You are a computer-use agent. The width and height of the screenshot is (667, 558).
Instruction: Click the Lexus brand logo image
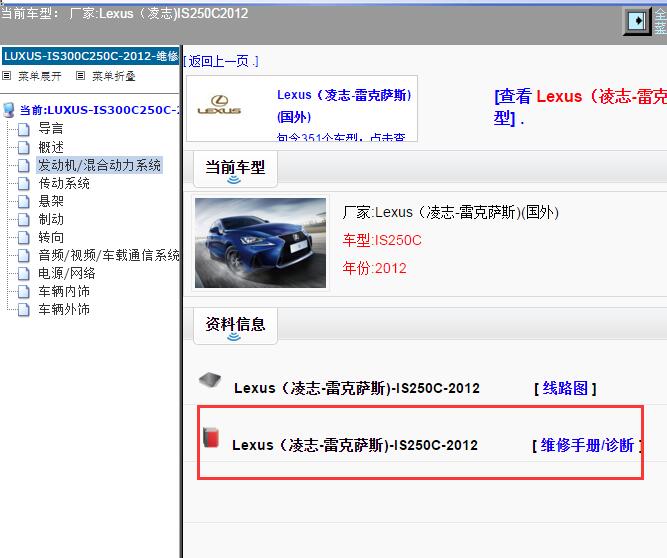click(219, 105)
